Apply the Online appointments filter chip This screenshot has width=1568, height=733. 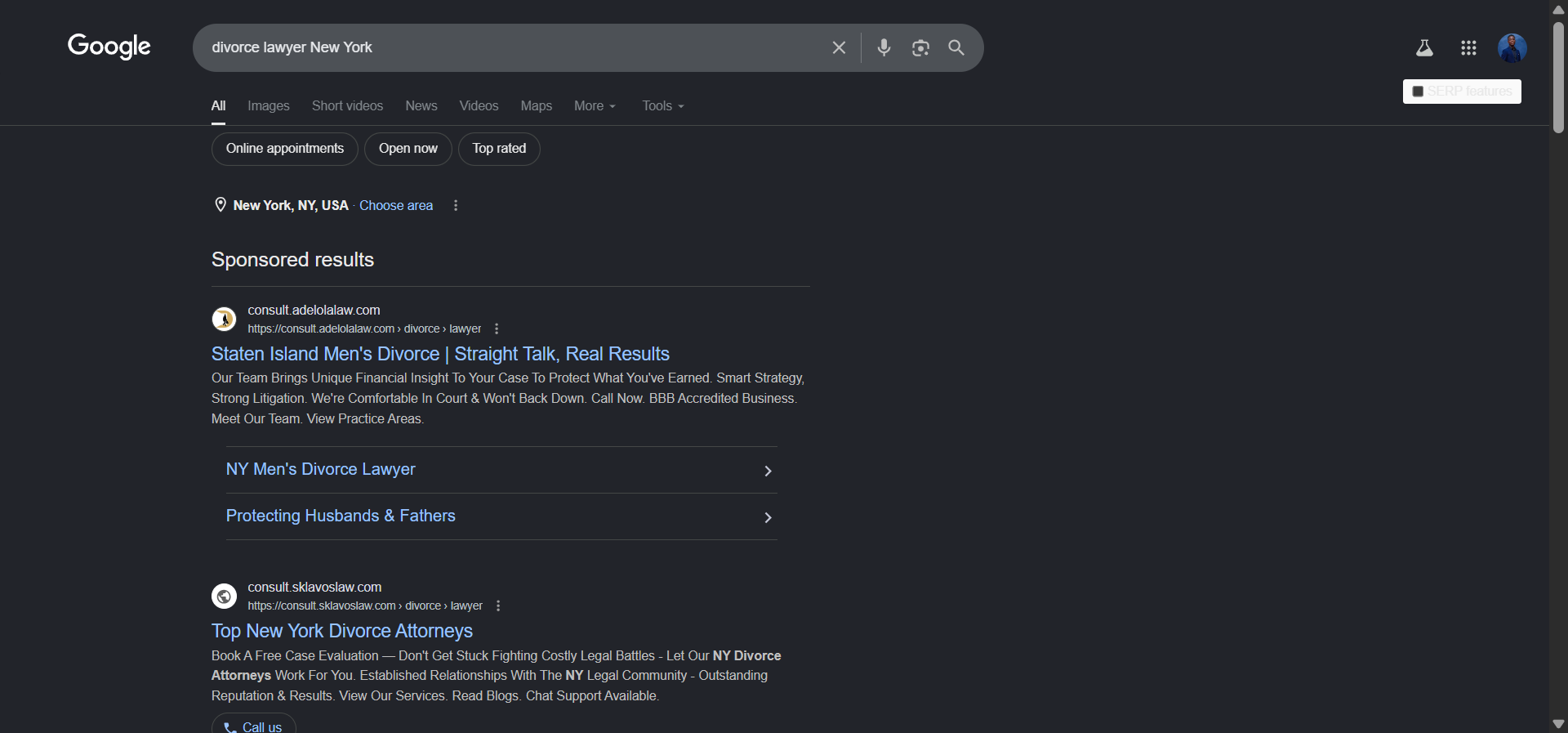click(x=285, y=149)
